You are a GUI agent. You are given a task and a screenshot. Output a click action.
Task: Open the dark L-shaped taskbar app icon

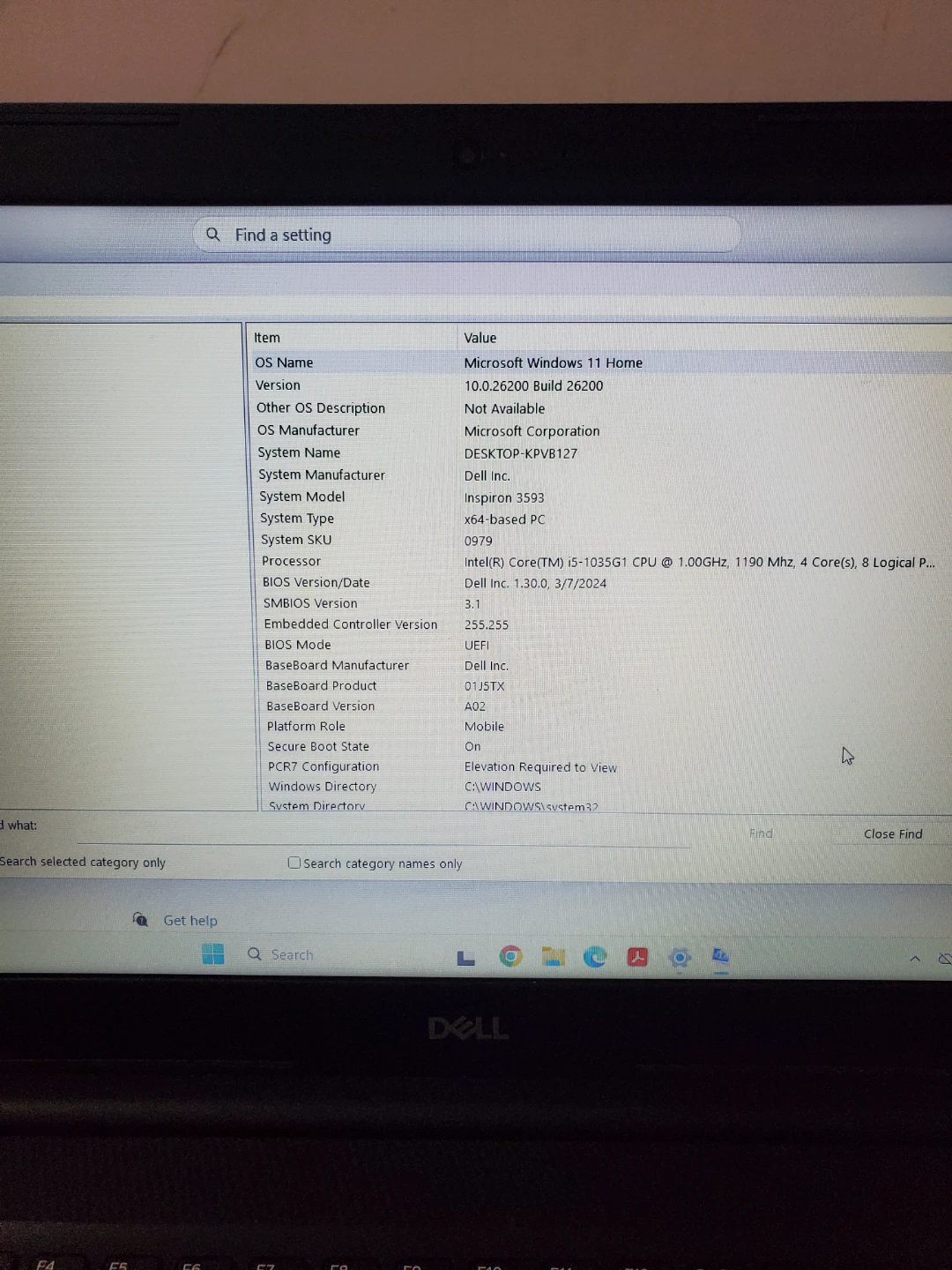pyautogui.click(x=466, y=958)
